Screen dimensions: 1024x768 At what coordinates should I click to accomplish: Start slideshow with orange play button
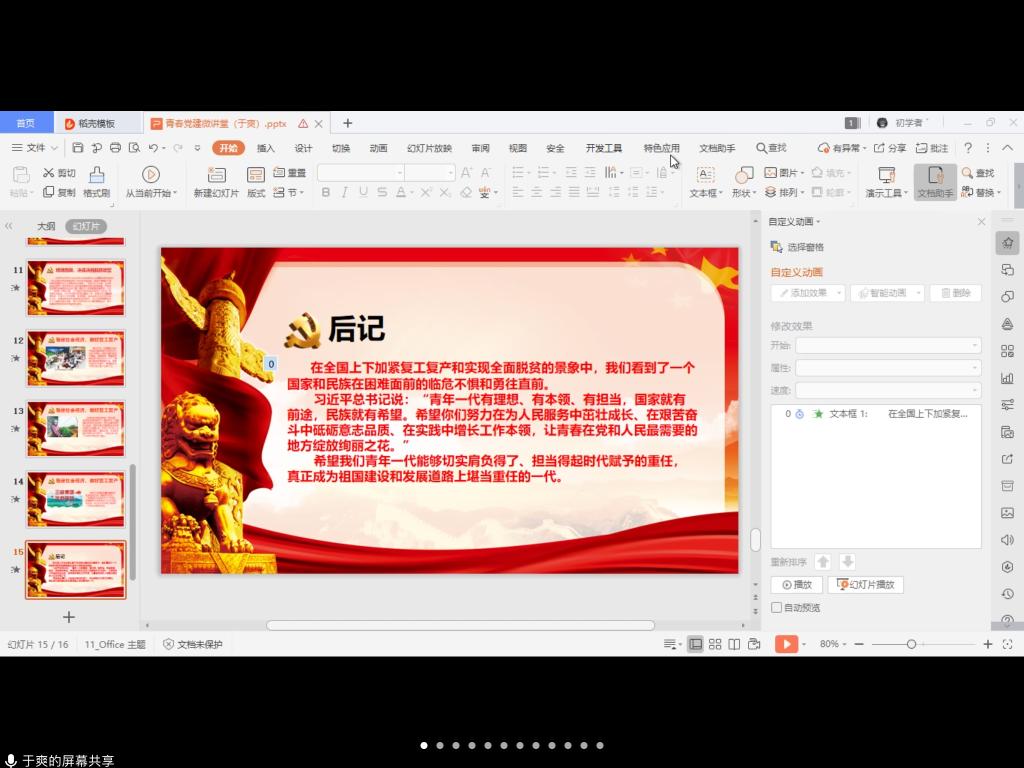tap(786, 644)
